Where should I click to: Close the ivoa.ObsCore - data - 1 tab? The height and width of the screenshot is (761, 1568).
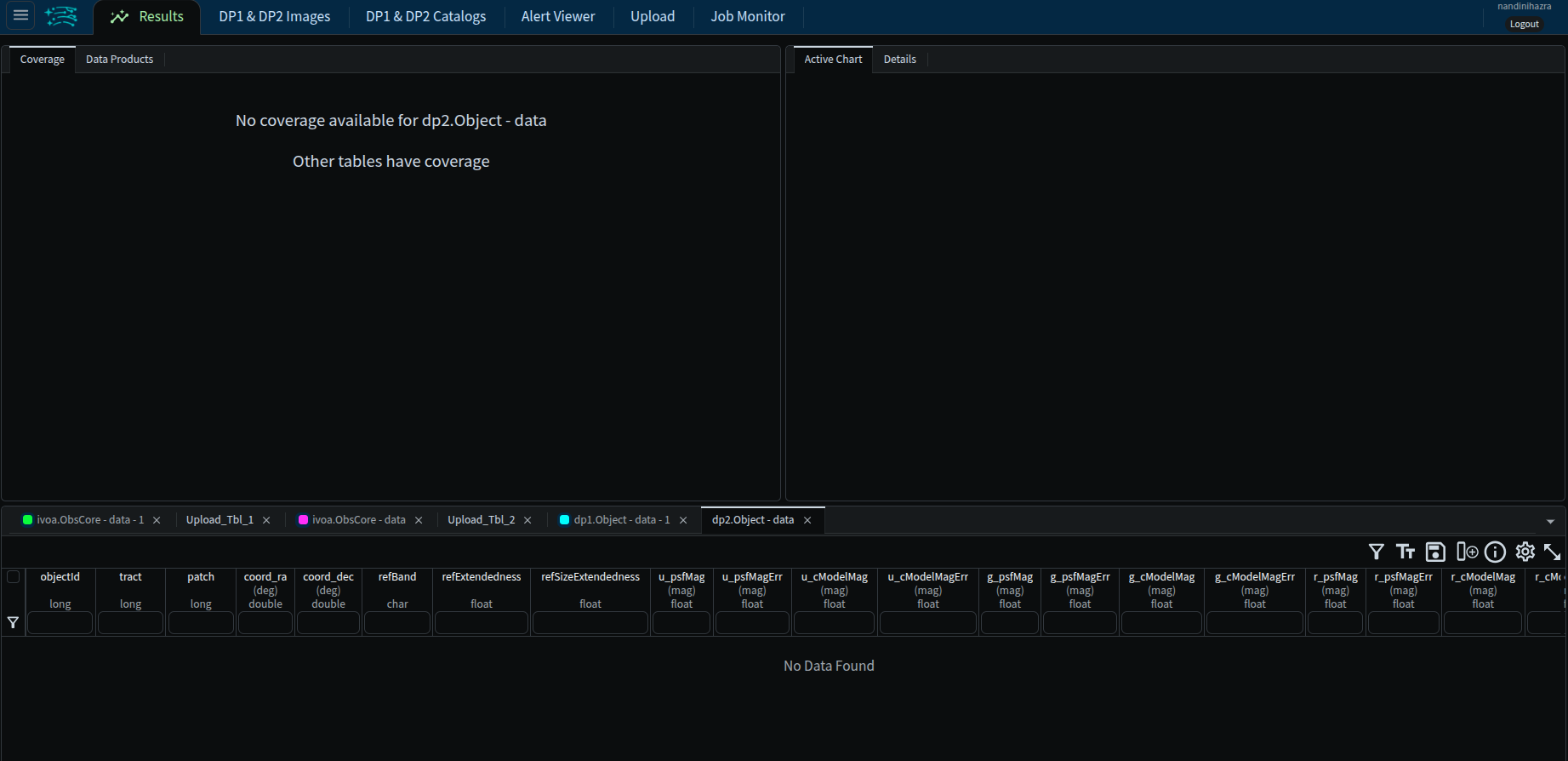pyautogui.click(x=157, y=520)
